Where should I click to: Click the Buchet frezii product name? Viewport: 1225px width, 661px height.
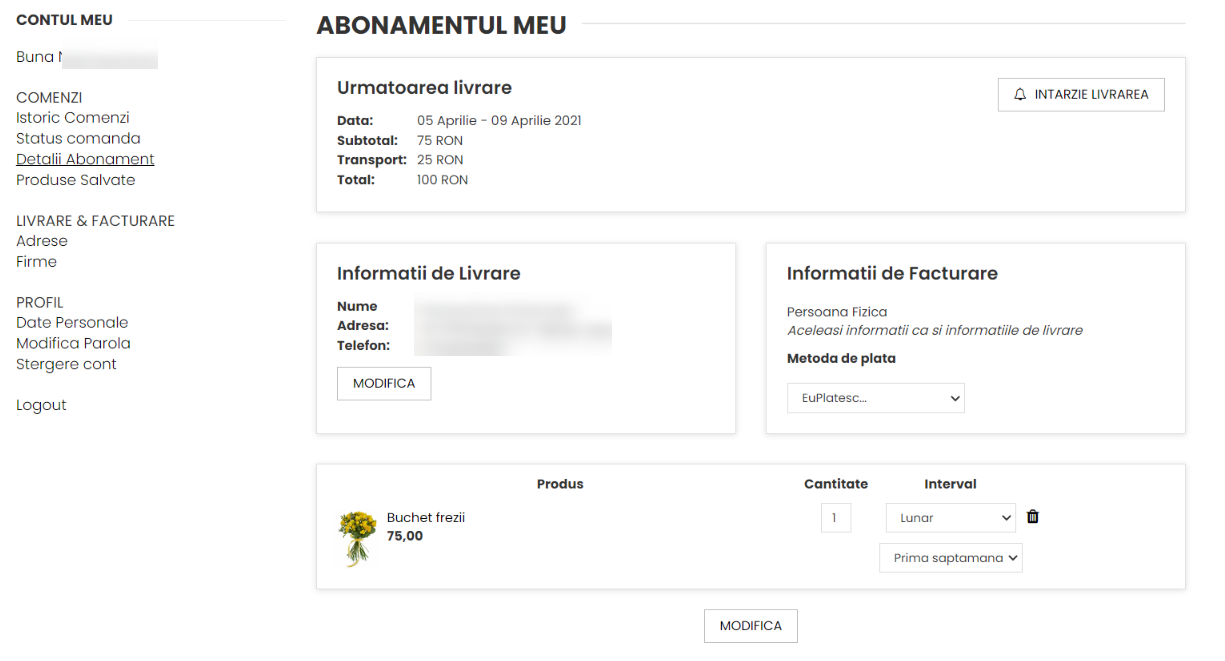click(425, 518)
